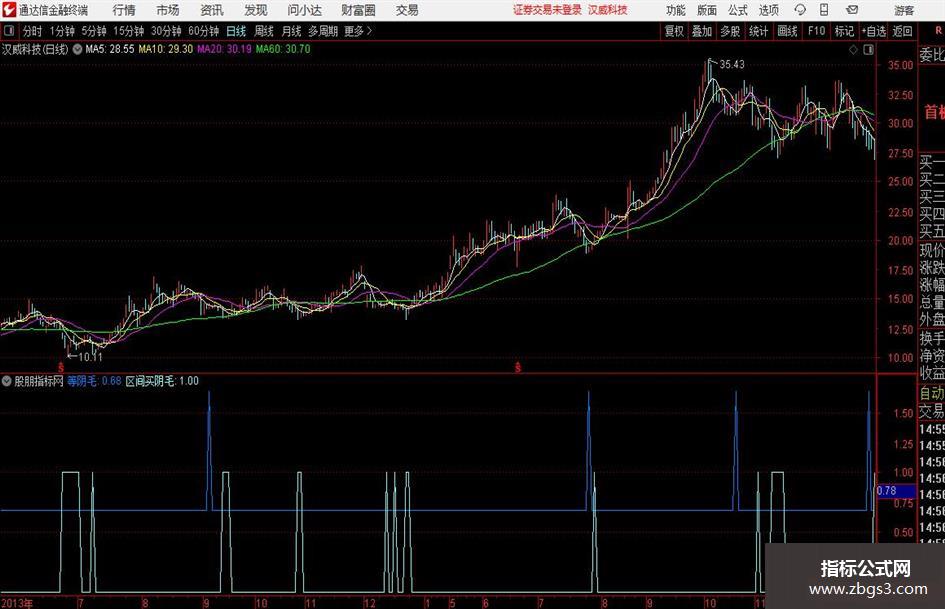Switch to the 30分钟 period tab
The image size is (945, 609).
coord(166,31)
